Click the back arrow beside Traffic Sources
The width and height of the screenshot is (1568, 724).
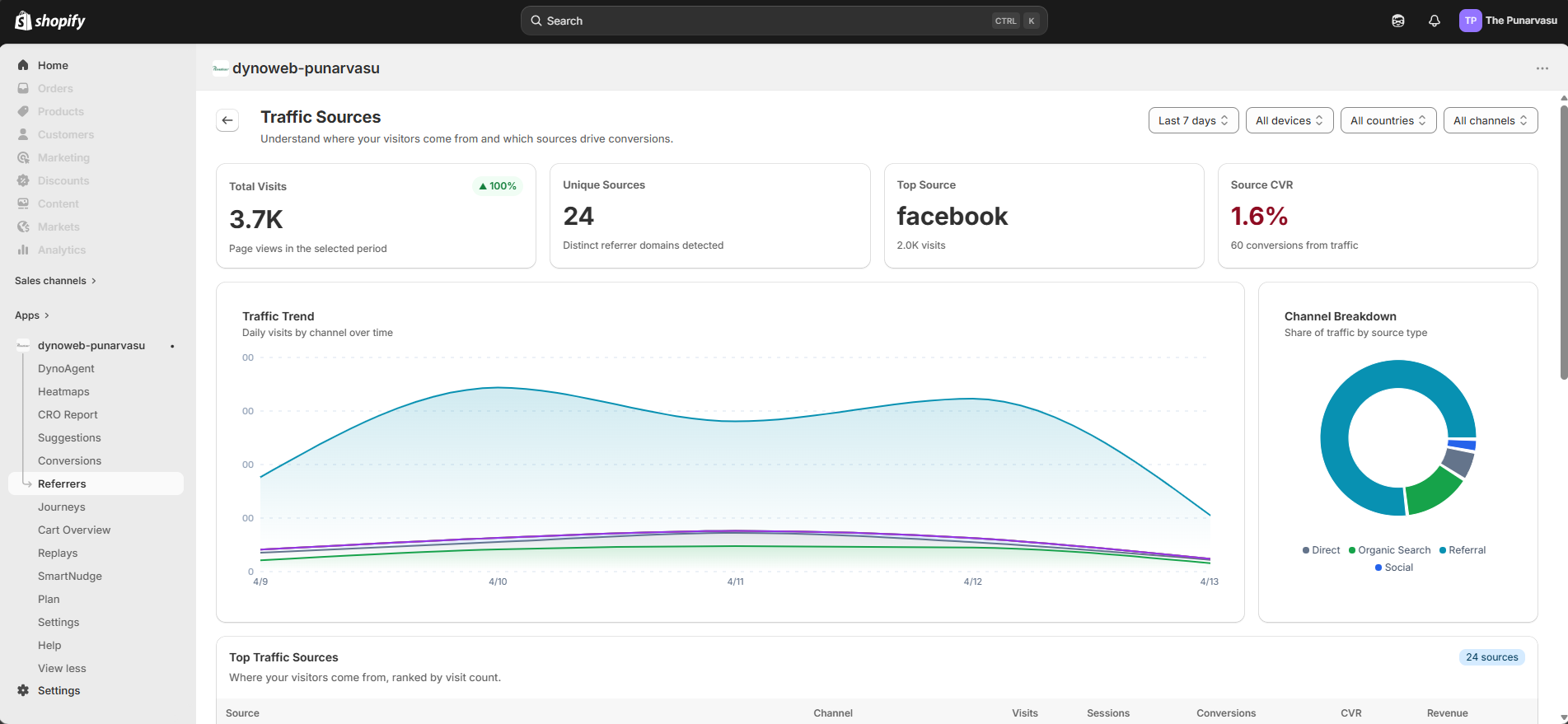227,120
